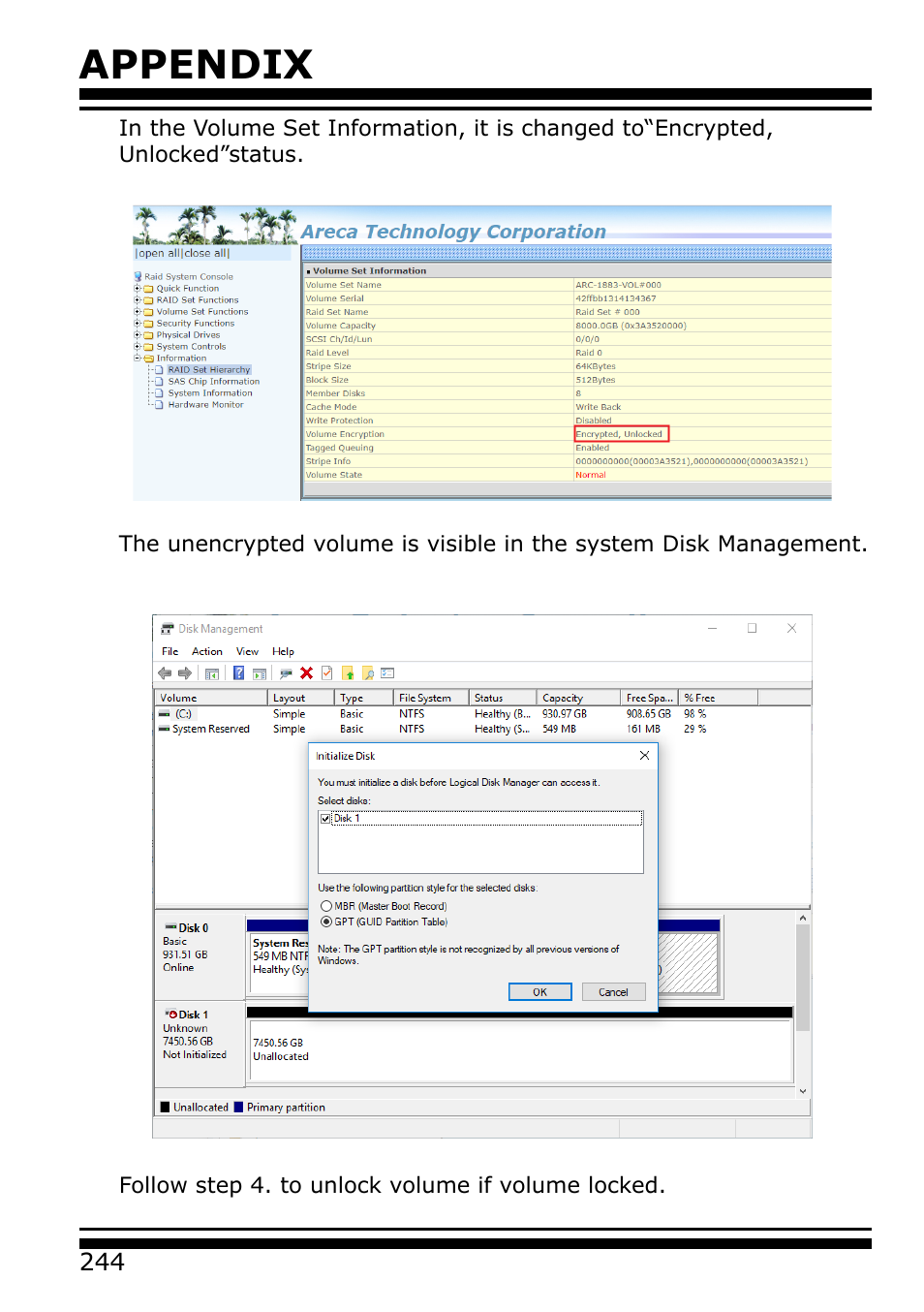Click the Physical Drives folder icon
924x1312 pixels.
coord(148,335)
